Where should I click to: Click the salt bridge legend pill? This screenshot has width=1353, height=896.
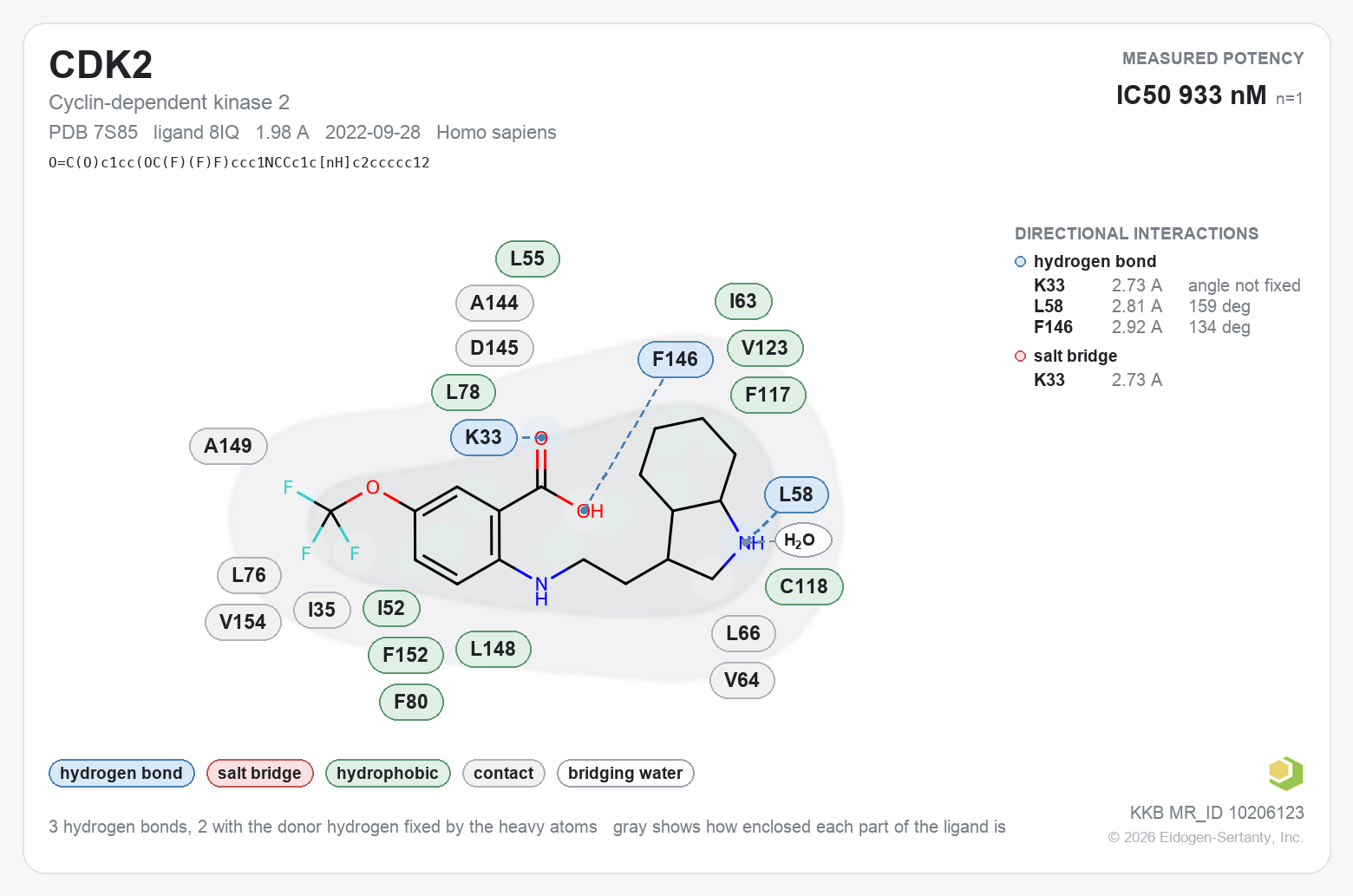point(259,773)
